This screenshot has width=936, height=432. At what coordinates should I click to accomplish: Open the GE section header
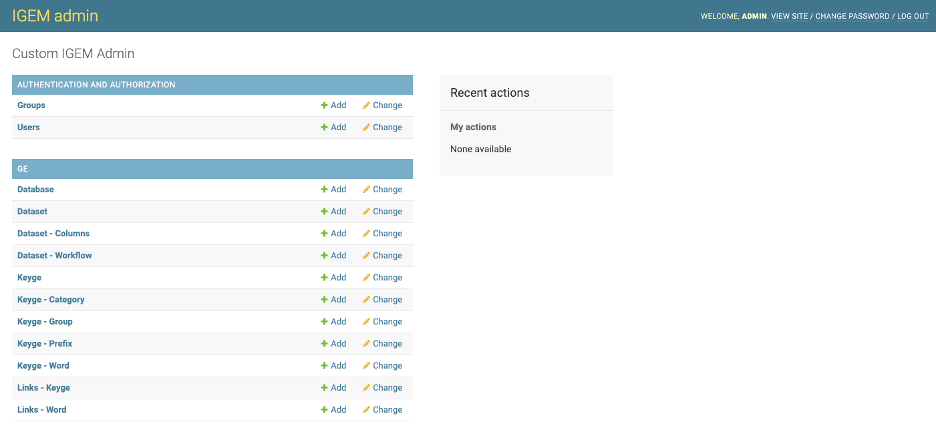pyautogui.click(x=23, y=169)
